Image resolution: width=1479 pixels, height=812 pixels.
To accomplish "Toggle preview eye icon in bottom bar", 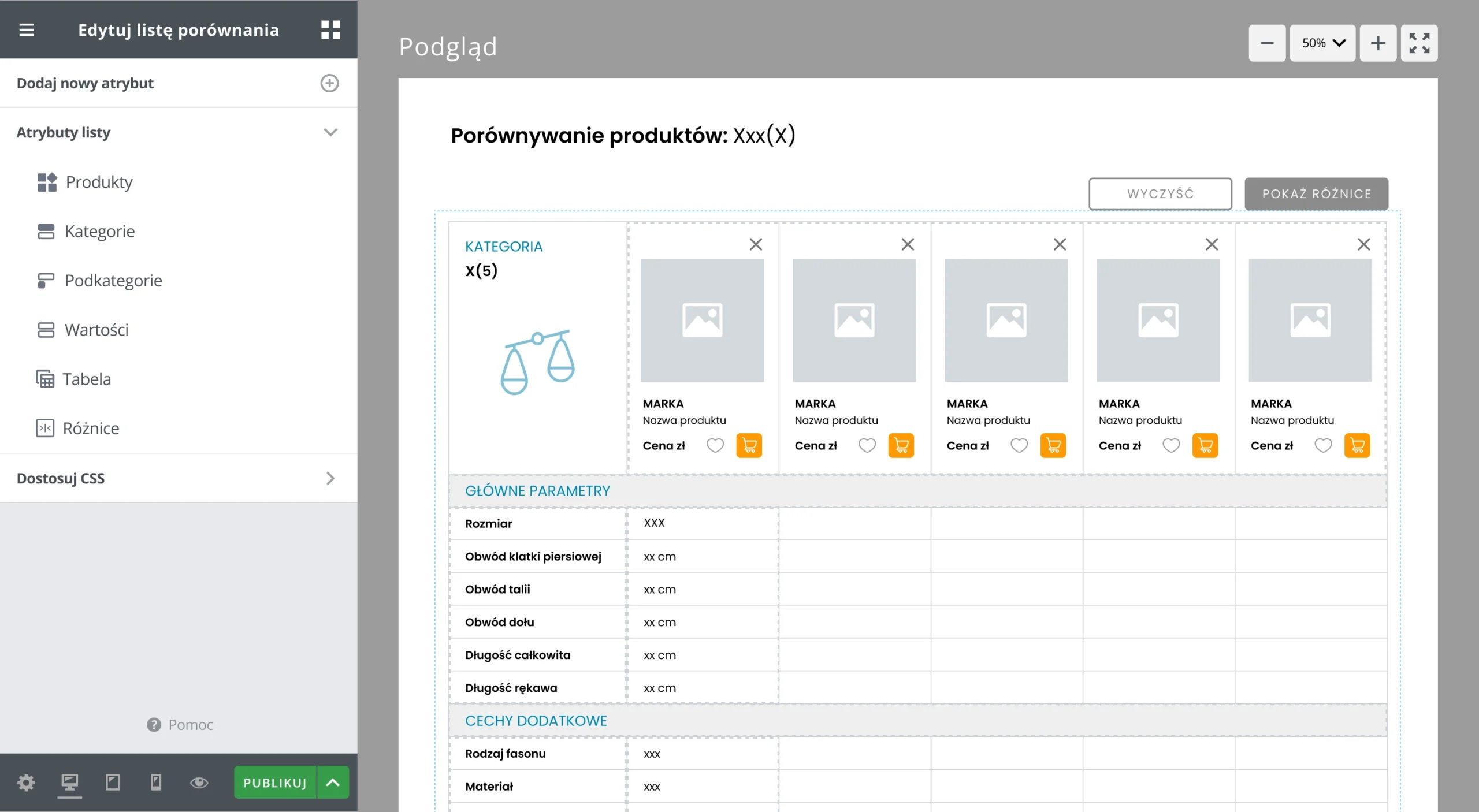I will (x=199, y=783).
